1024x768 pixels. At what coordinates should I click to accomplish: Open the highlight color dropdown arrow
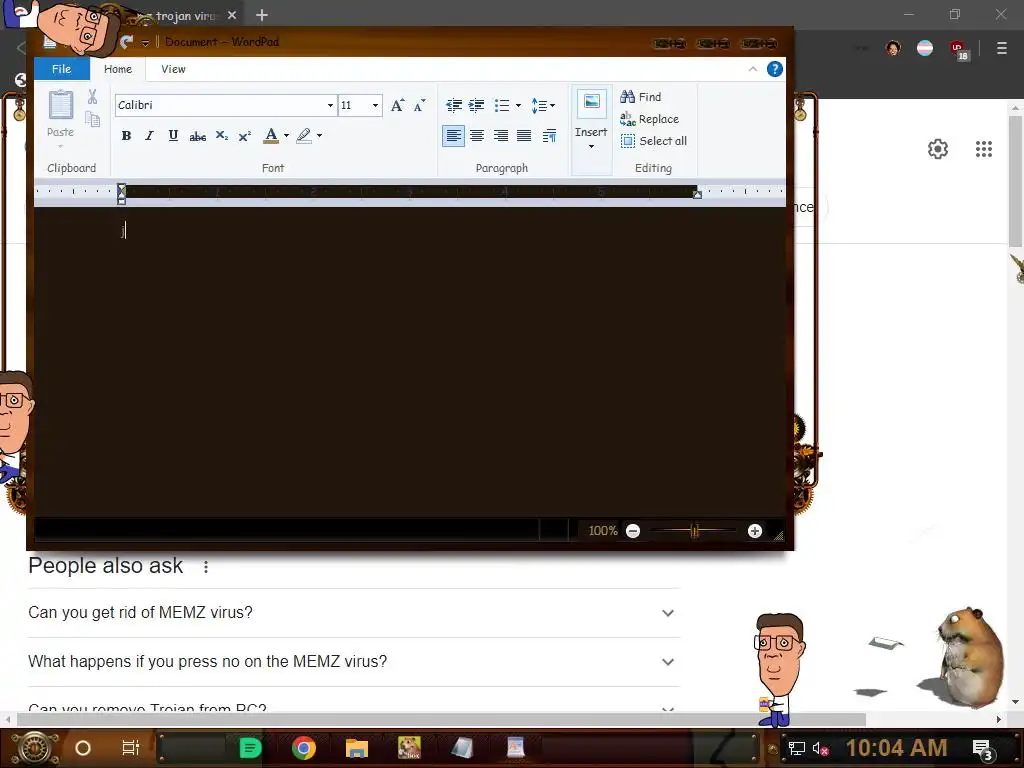(319, 136)
